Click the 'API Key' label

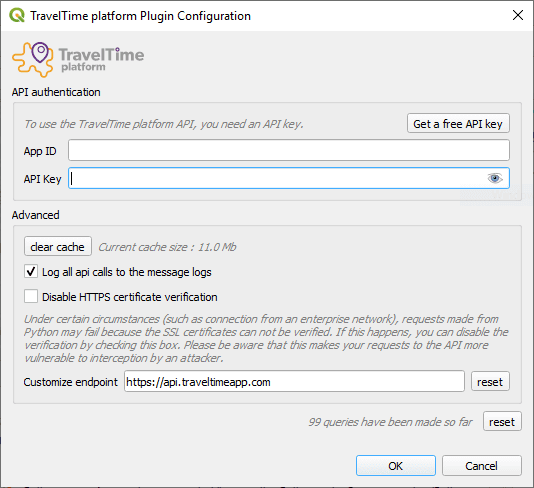(43, 179)
